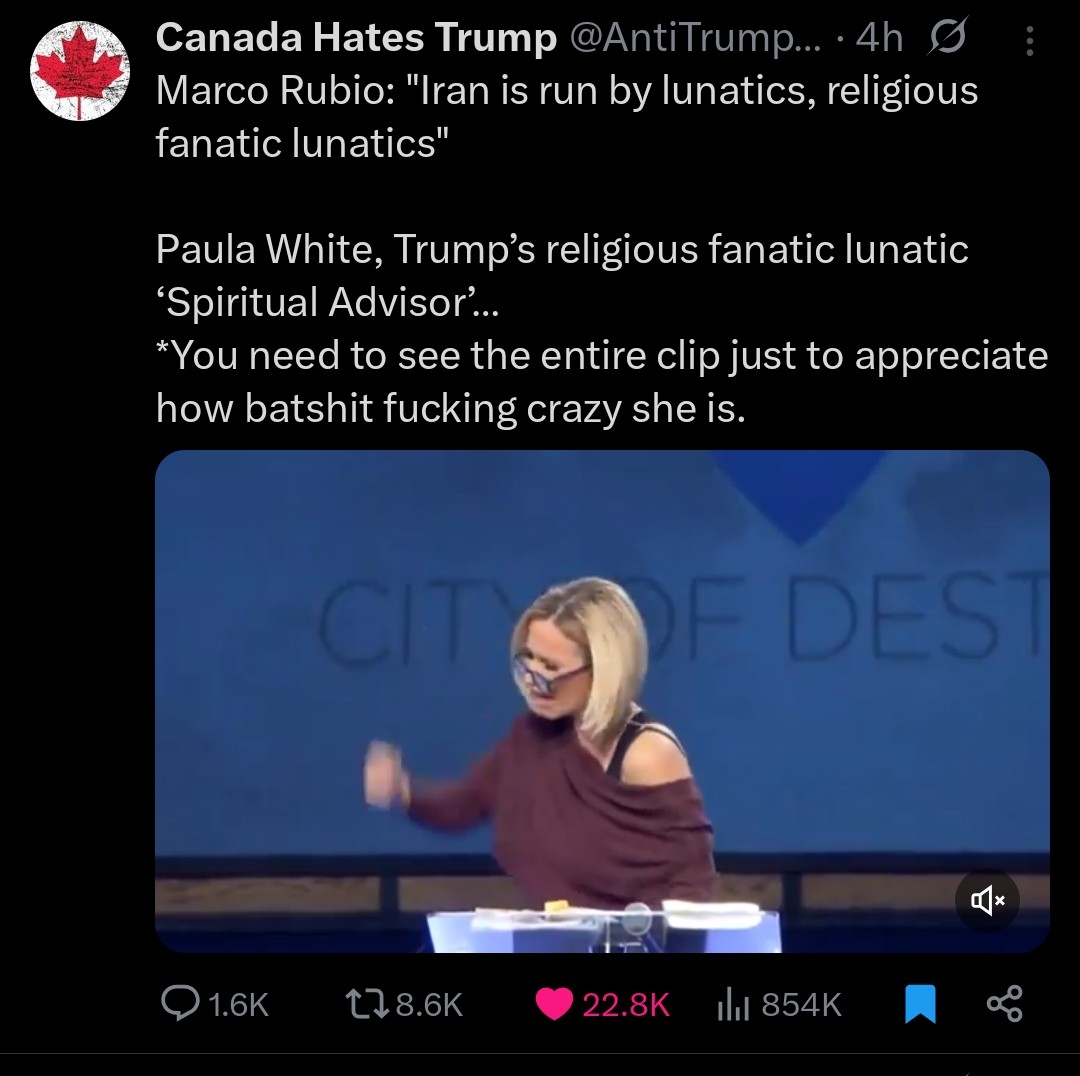Open the three-dot more options menu
1080x1076 pixels.
tap(1030, 41)
